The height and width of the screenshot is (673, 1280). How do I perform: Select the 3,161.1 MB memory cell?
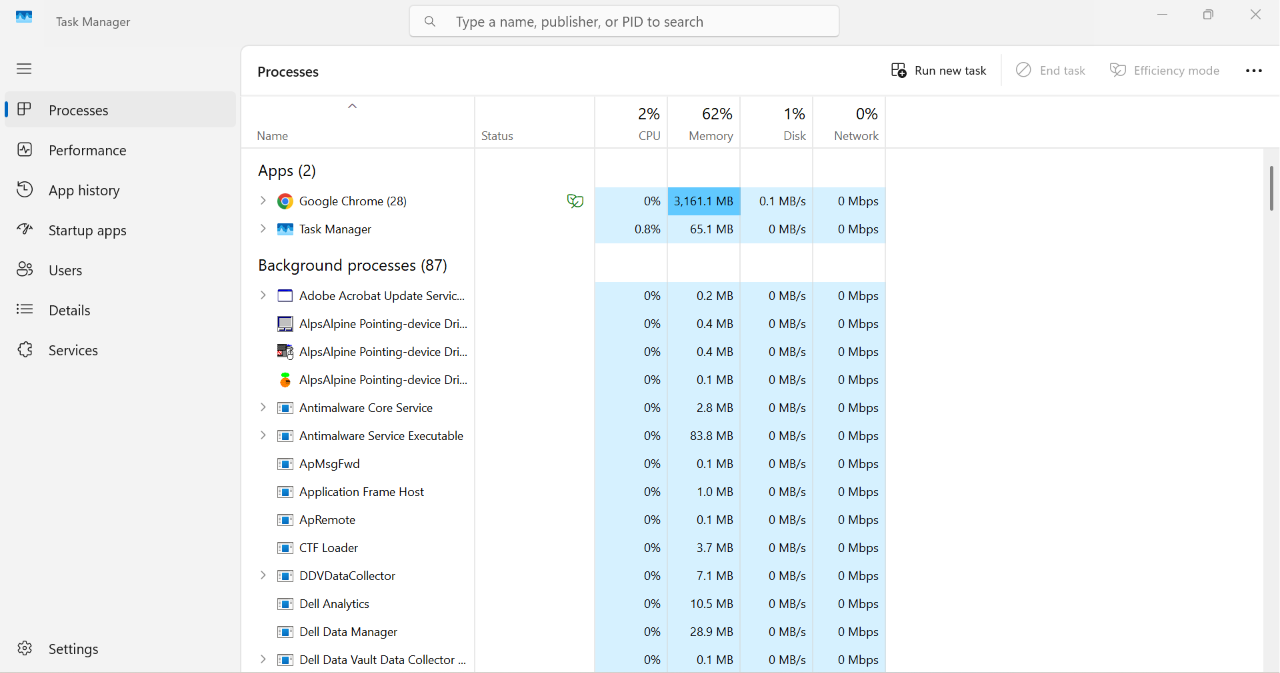point(704,201)
